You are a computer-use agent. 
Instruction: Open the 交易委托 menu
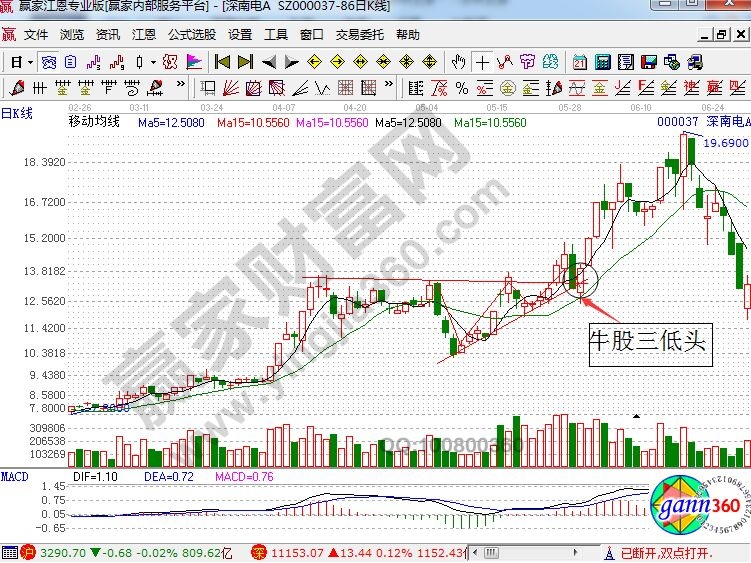coord(356,34)
